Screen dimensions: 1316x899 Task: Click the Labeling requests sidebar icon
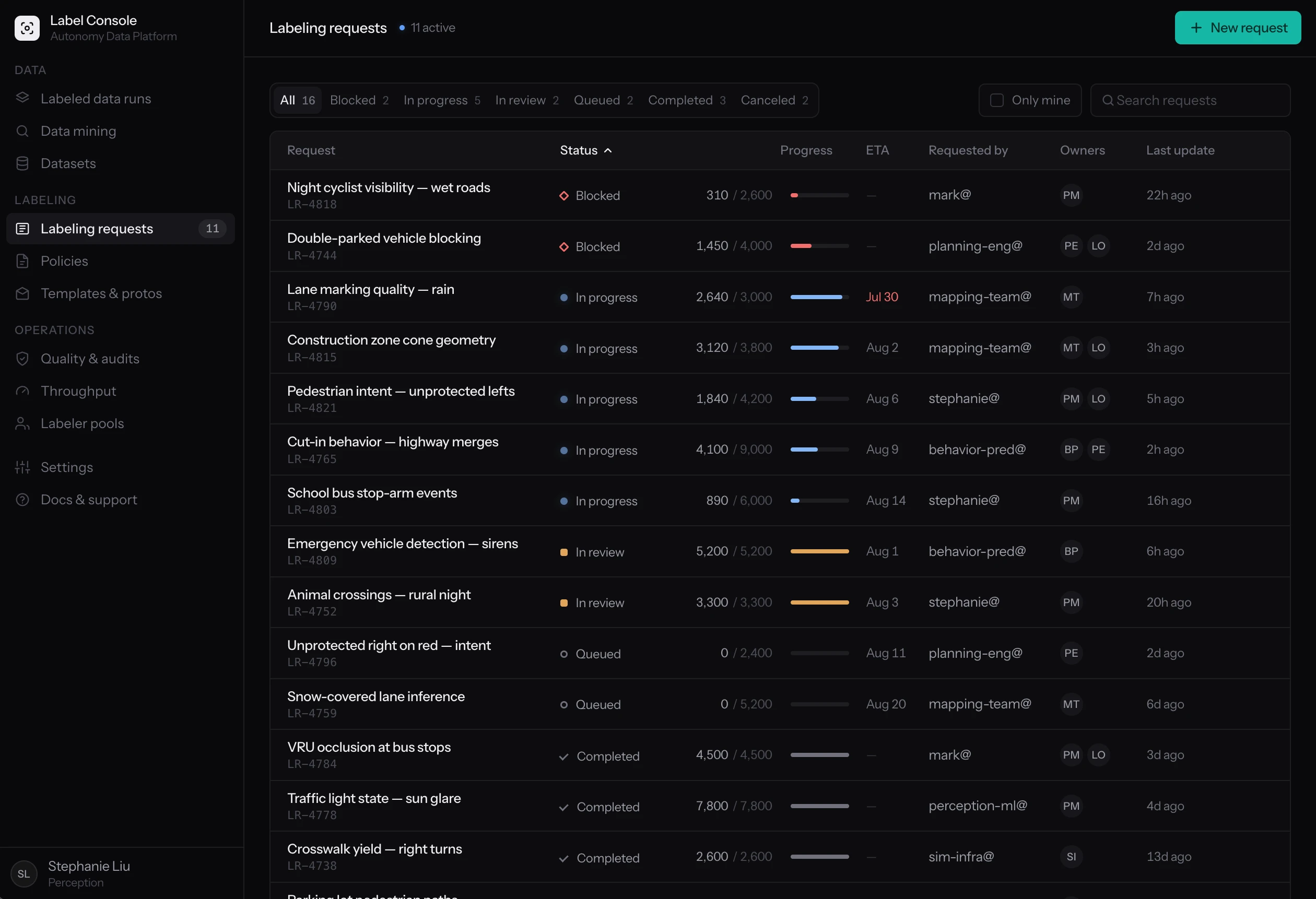(x=22, y=228)
